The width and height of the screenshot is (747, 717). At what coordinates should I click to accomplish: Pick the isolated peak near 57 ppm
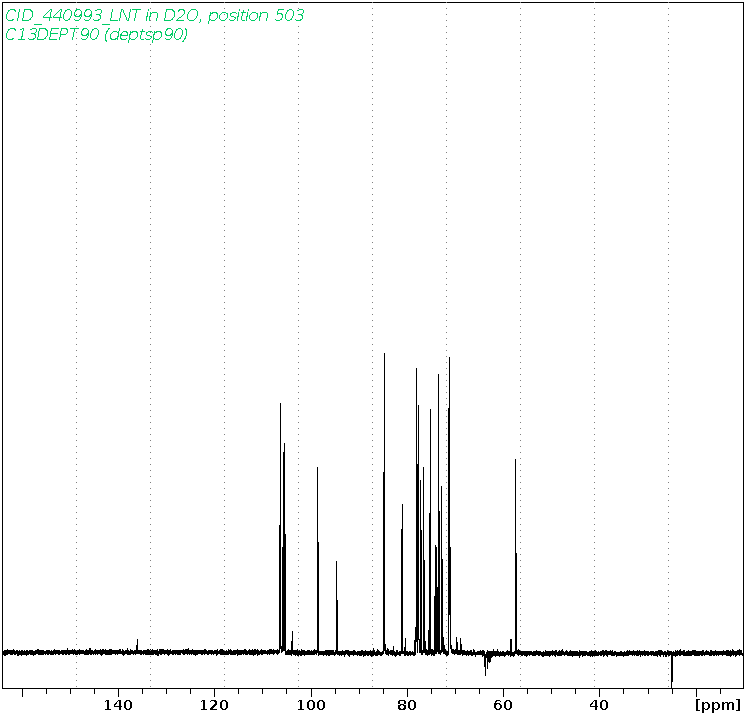click(515, 555)
